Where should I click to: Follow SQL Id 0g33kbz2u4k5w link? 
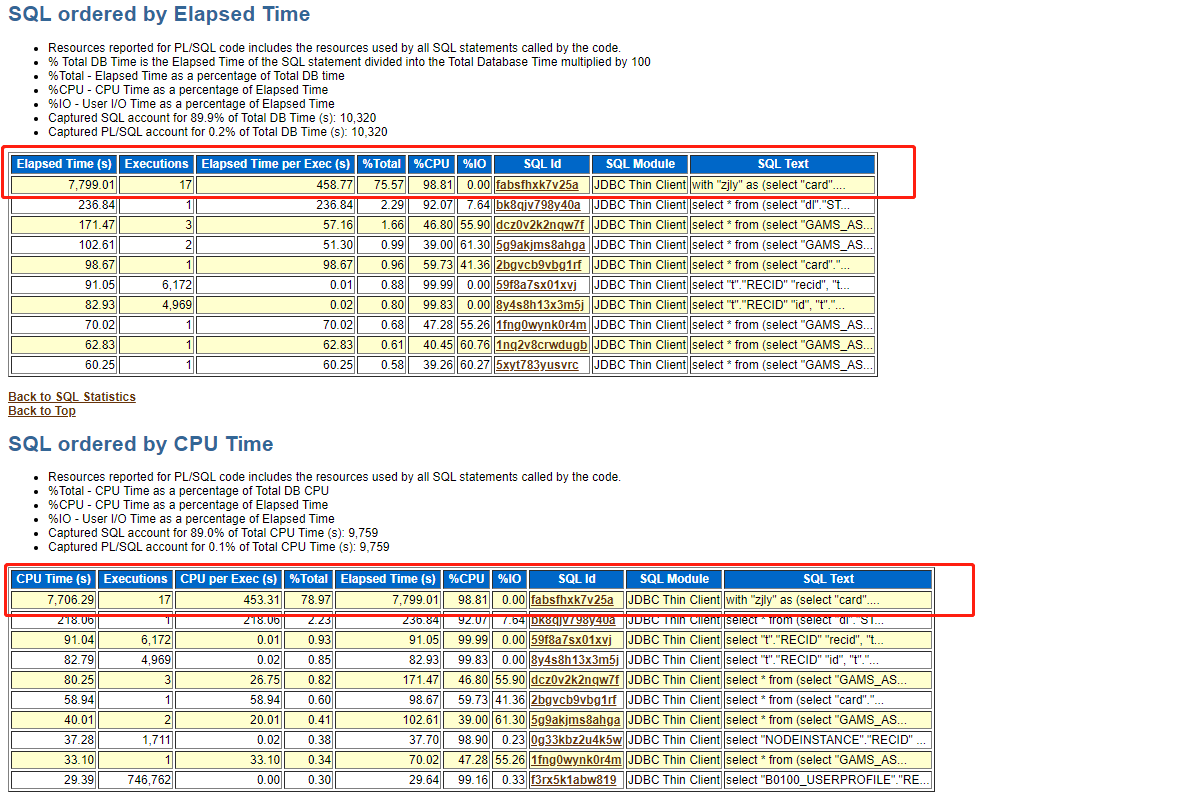[x=576, y=740]
